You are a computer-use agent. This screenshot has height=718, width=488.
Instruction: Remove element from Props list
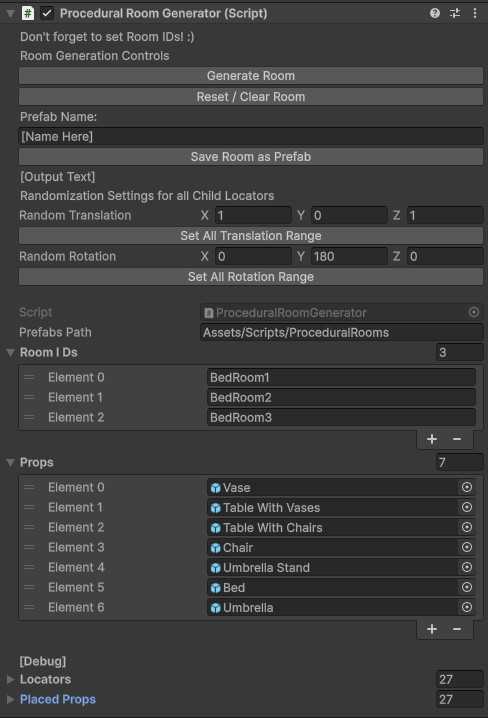click(457, 629)
